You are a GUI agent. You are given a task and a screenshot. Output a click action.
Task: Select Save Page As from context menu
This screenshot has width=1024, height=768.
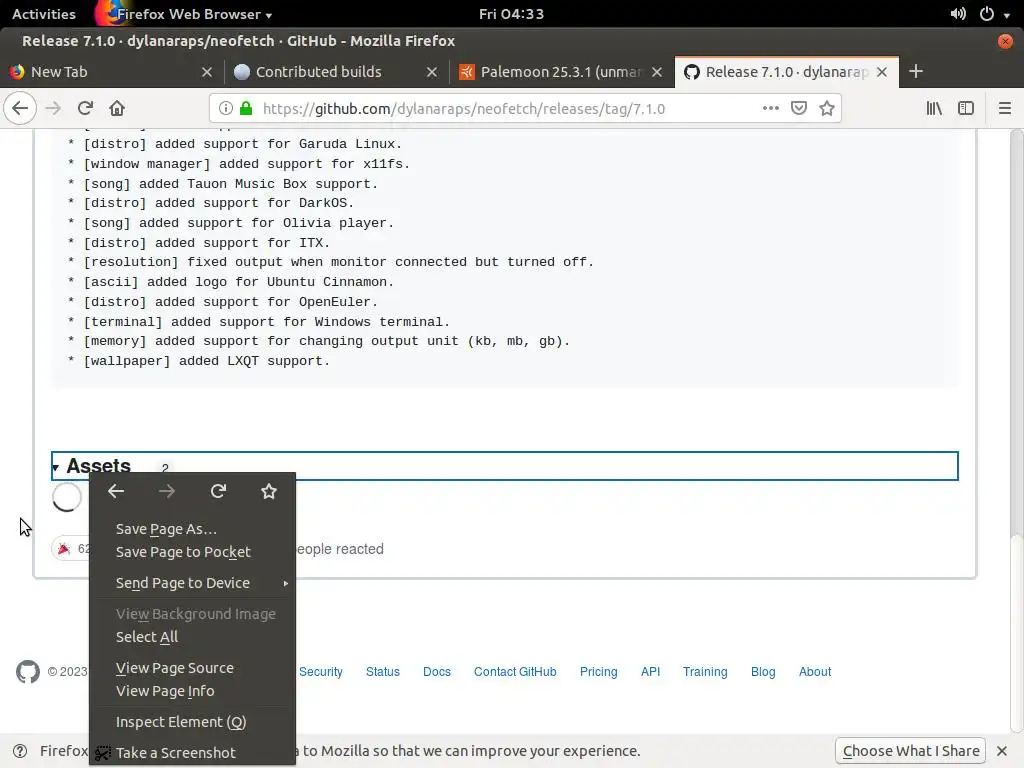tap(193, 529)
